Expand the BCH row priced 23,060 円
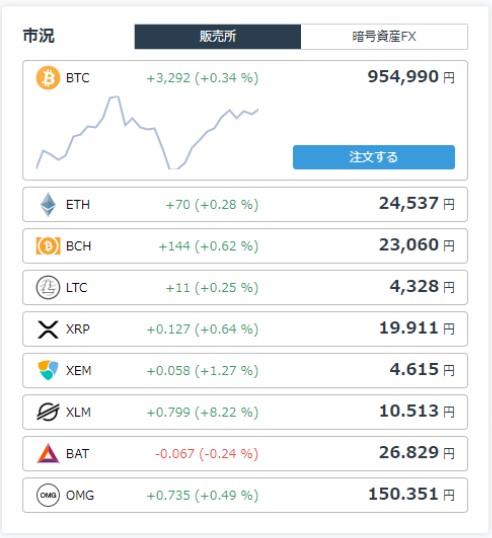 (245, 246)
